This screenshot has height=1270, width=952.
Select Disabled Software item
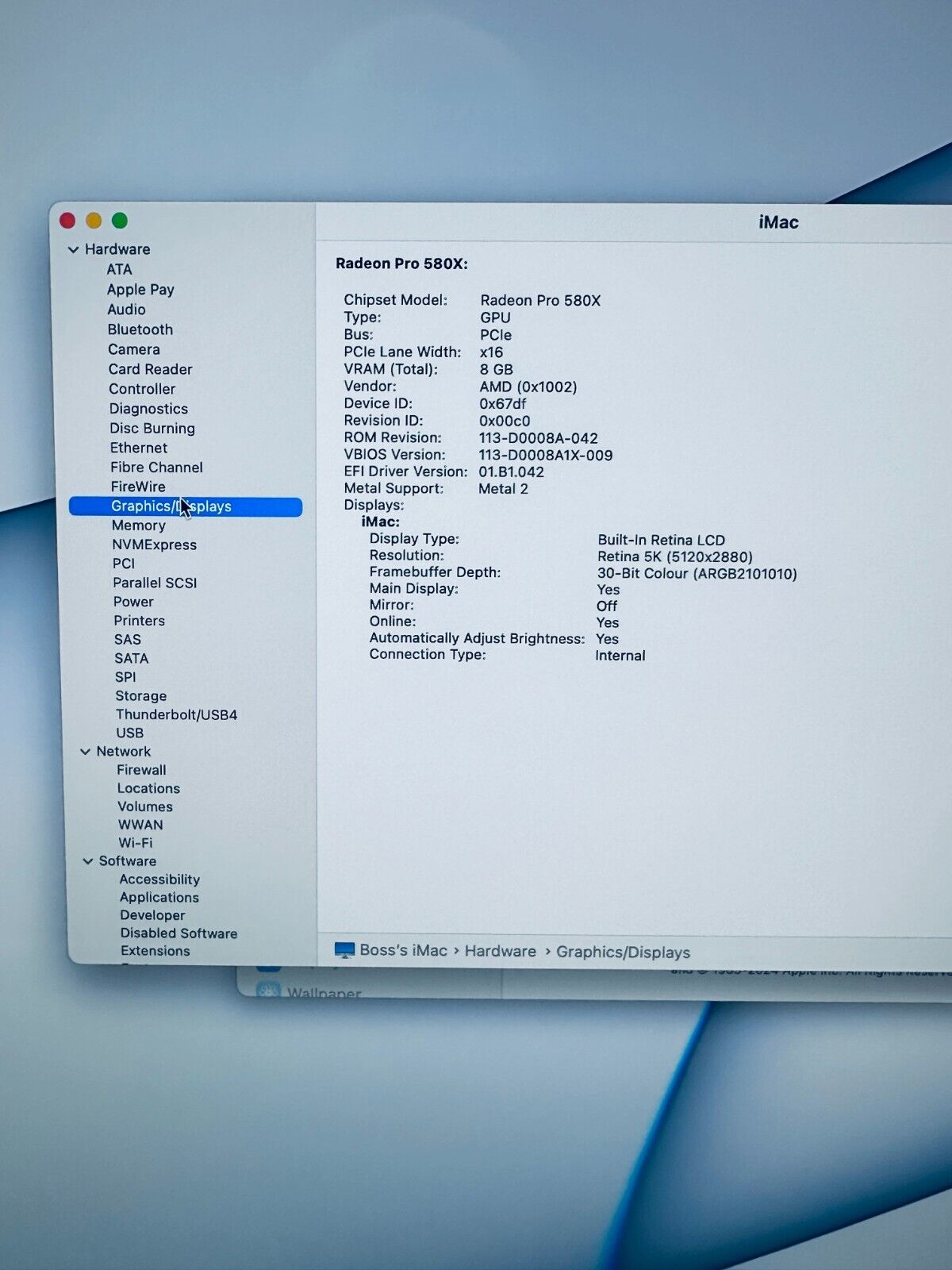click(178, 933)
